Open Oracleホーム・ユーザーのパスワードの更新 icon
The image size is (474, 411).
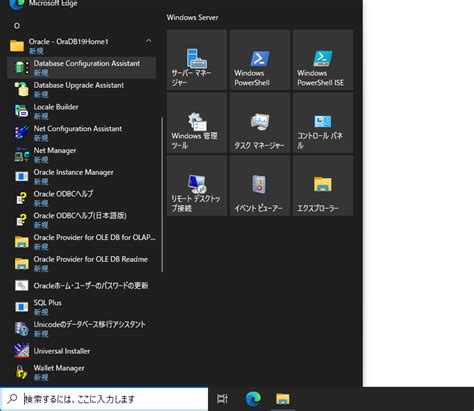coord(22,285)
